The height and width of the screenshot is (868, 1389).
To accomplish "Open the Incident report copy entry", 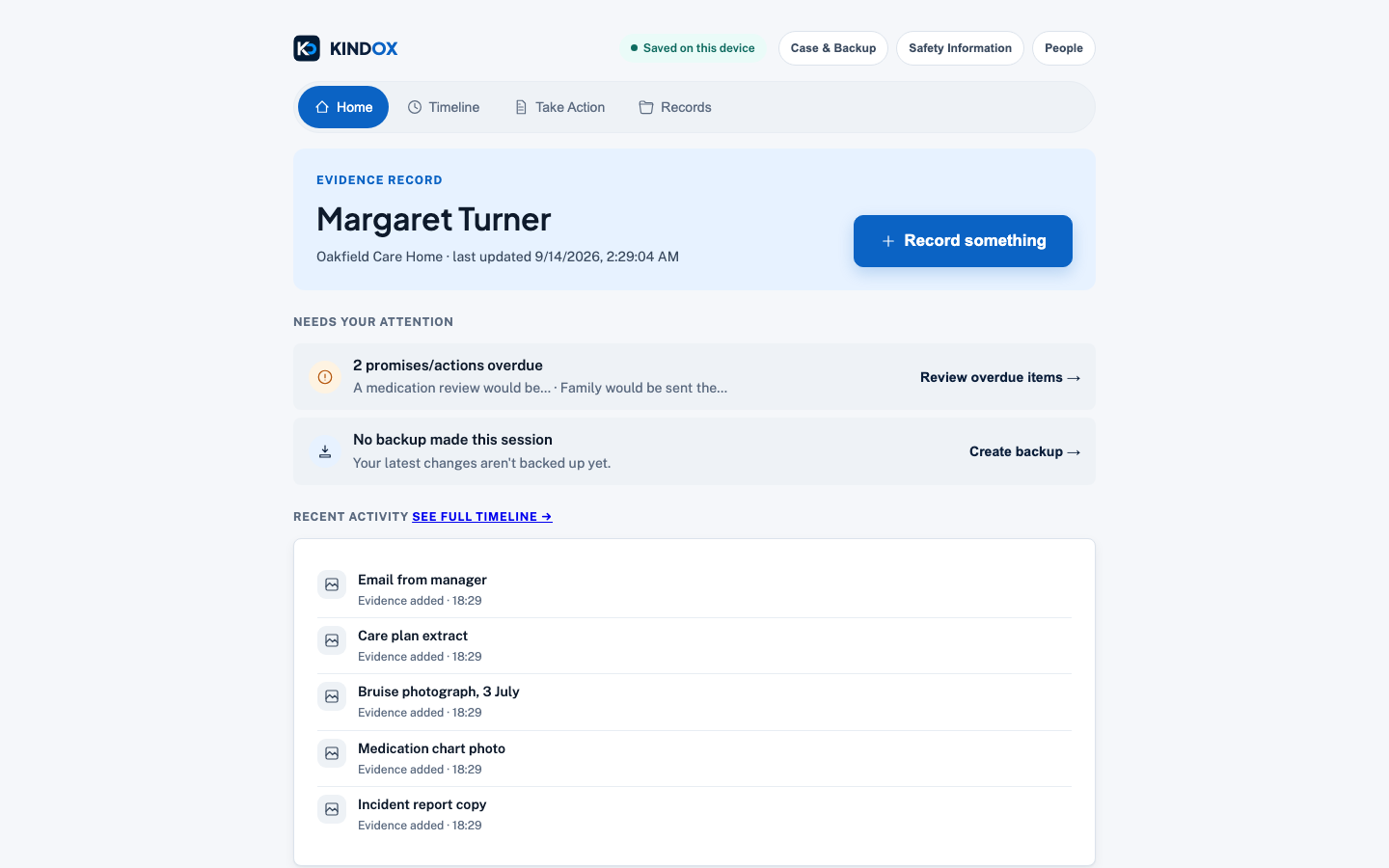I will (694, 814).
